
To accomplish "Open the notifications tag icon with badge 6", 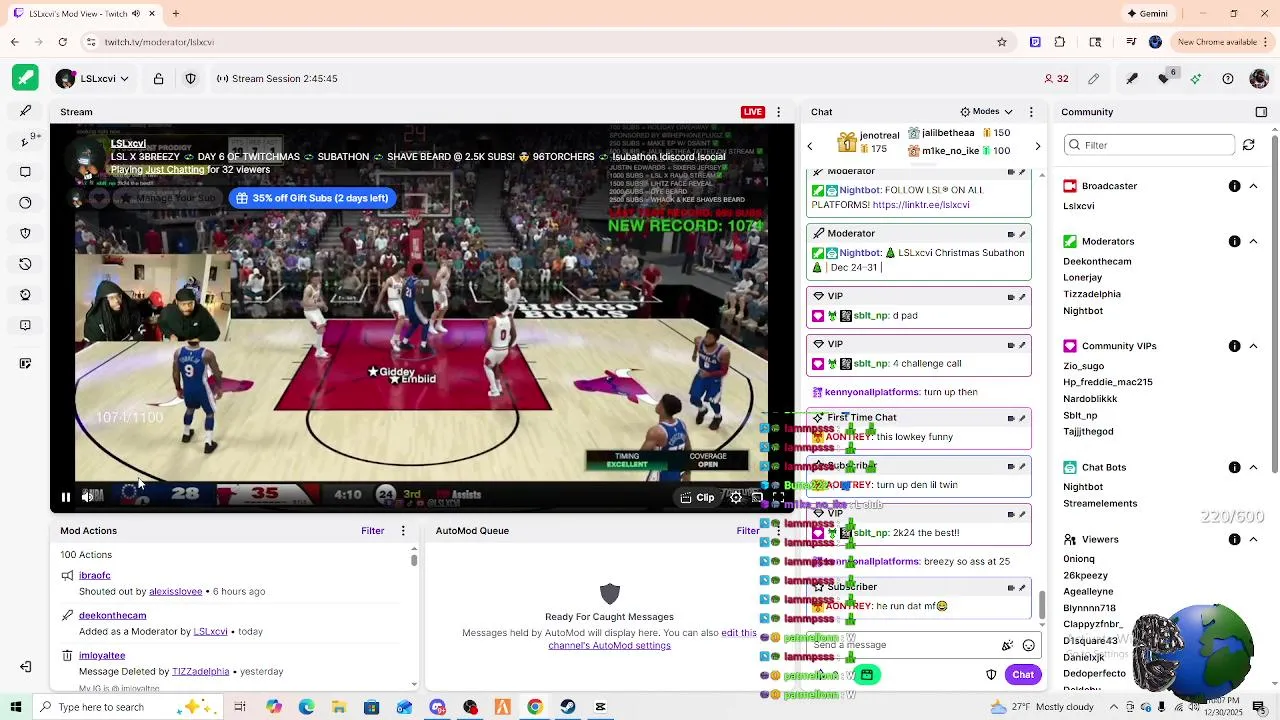I will tap(1165, 78).
